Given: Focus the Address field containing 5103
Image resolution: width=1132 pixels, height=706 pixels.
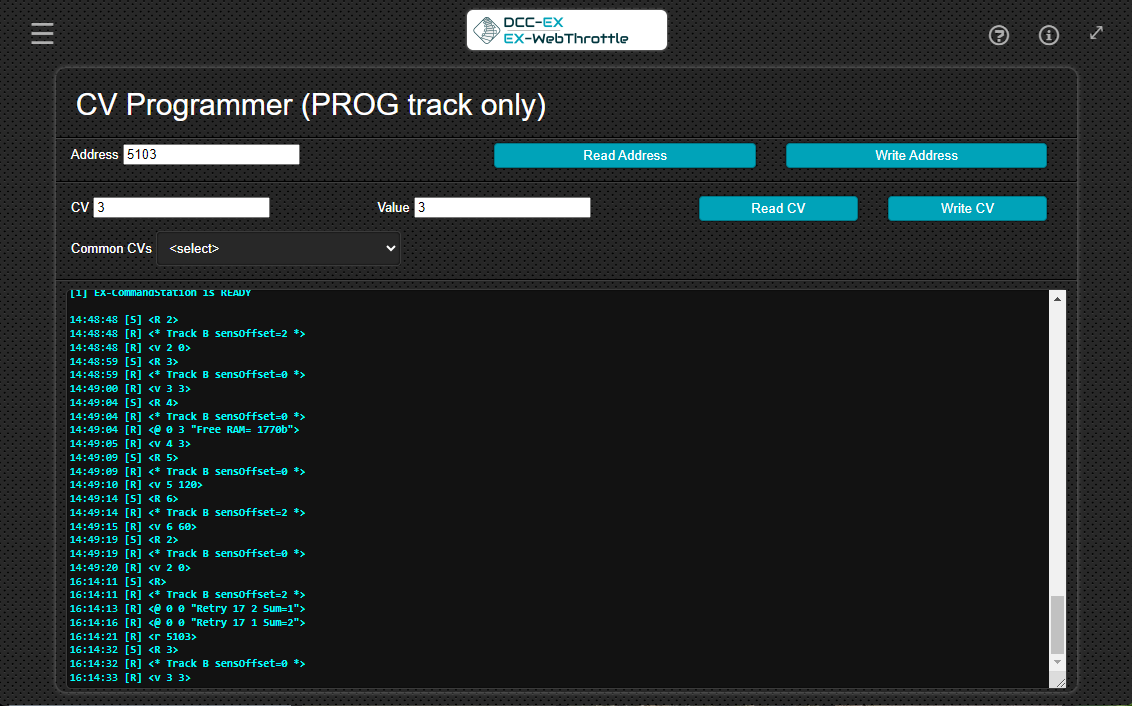Looking at the screenshot, I should point(211,155).
